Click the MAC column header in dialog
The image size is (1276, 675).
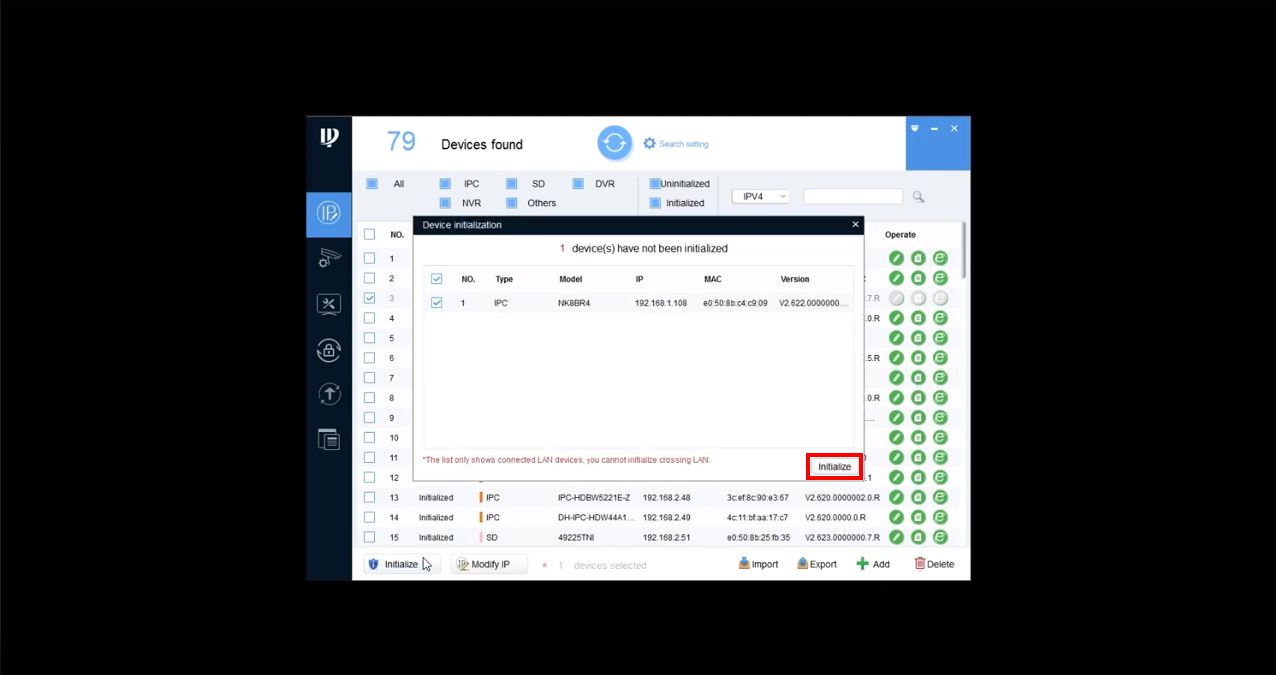pos(712,279)
